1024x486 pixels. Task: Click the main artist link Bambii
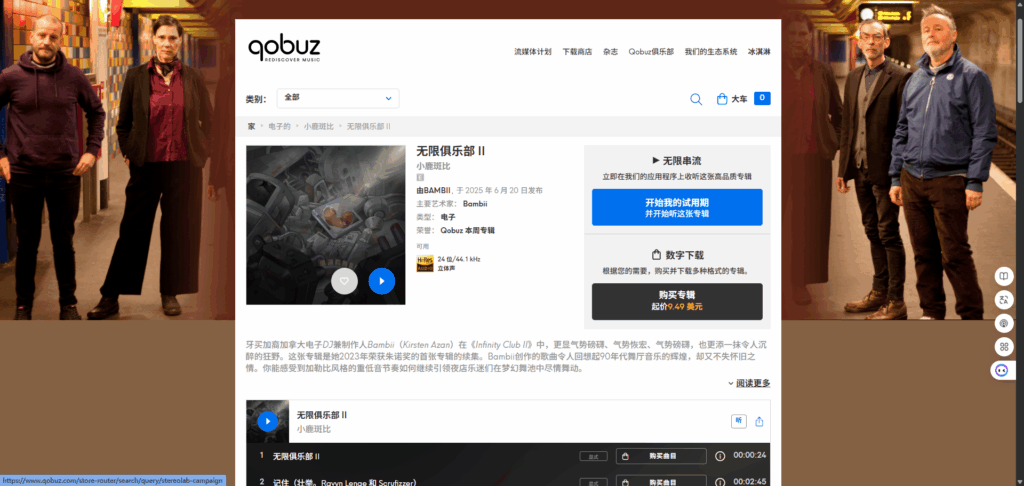point(475,204)
